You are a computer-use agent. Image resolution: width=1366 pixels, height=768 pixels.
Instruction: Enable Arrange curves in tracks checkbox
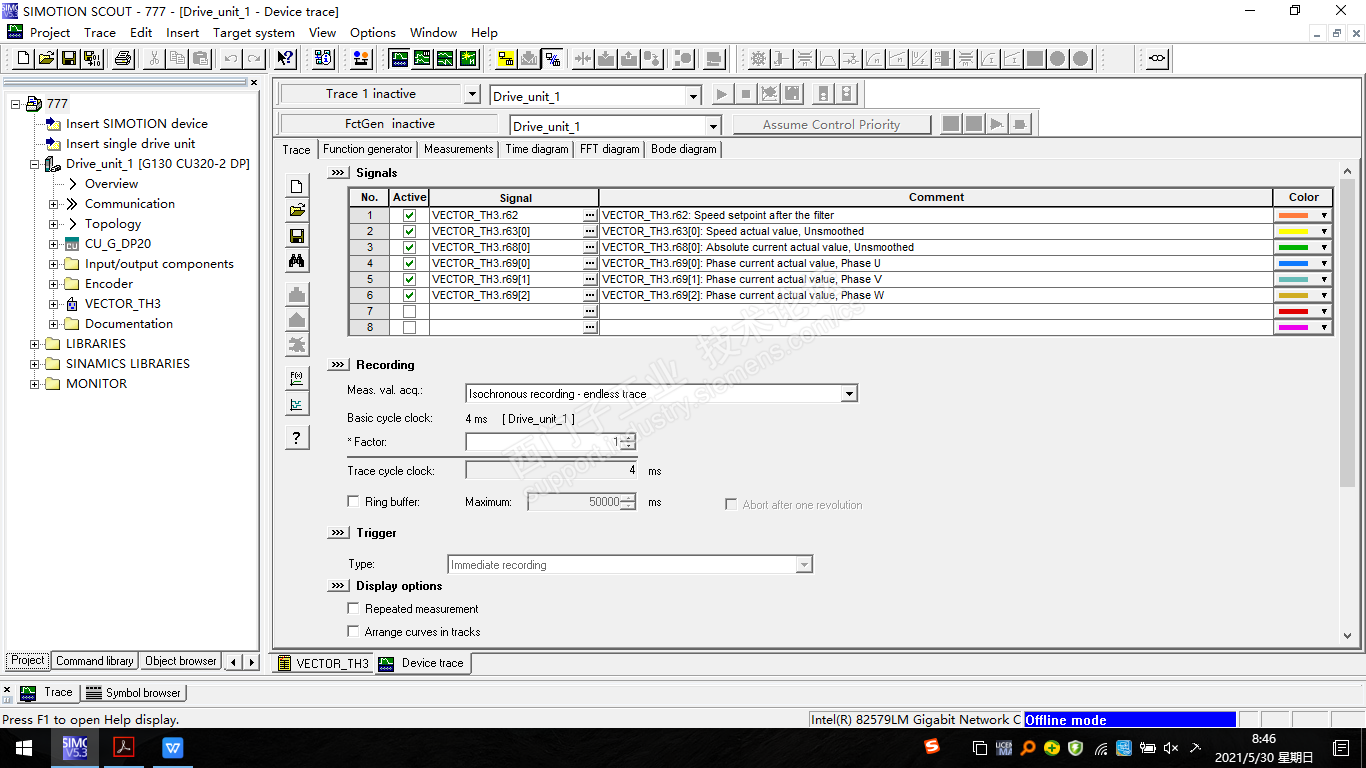point(353,631)
